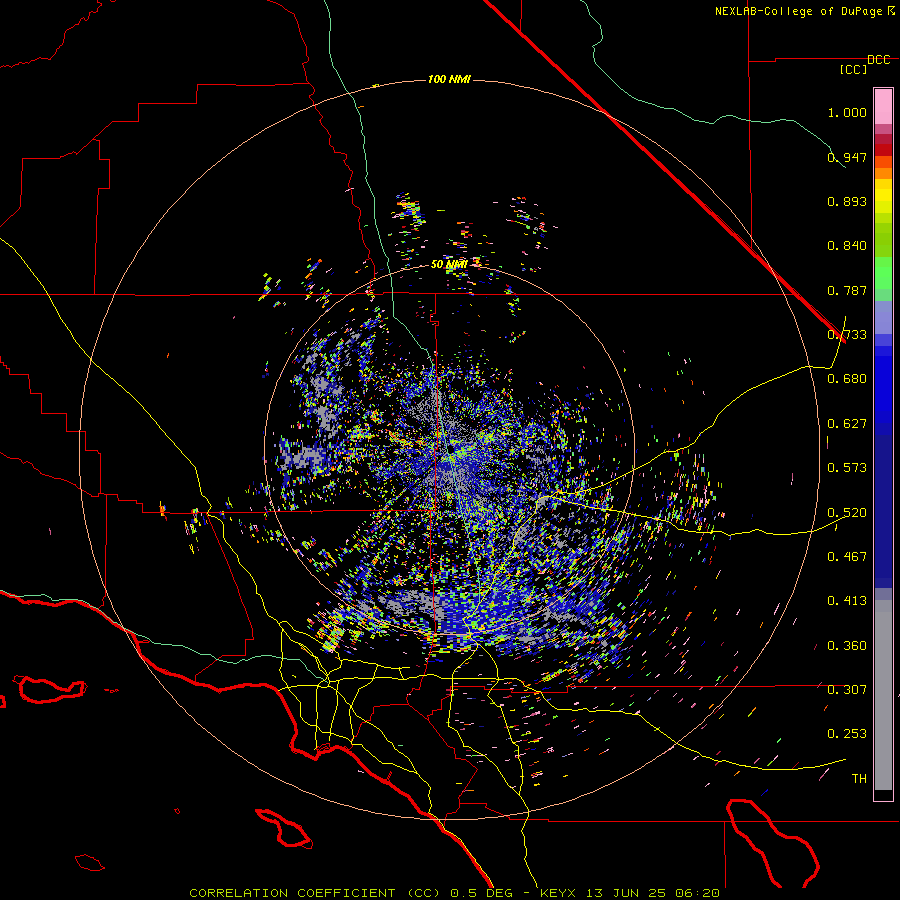Select the 0.573 scale label
The image size is (900, 900).
pyautogui.click(x=847, y=468)
